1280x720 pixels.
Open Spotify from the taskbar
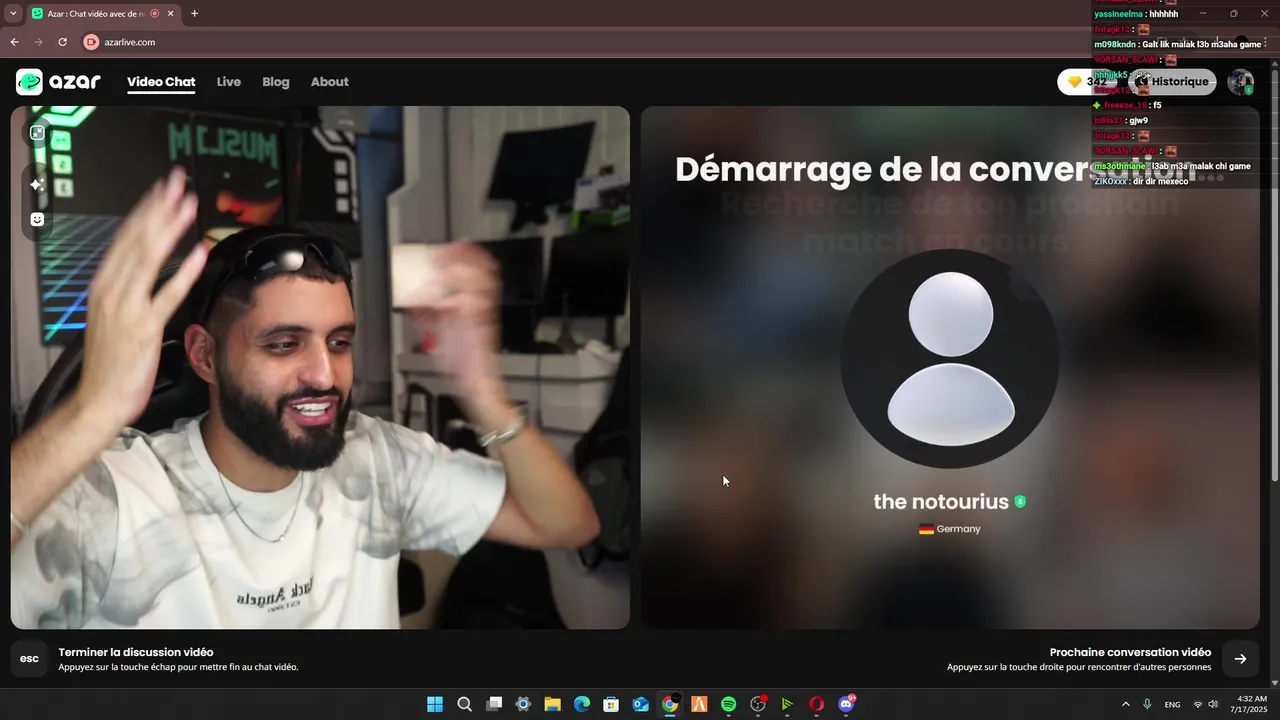pos(729,704)
